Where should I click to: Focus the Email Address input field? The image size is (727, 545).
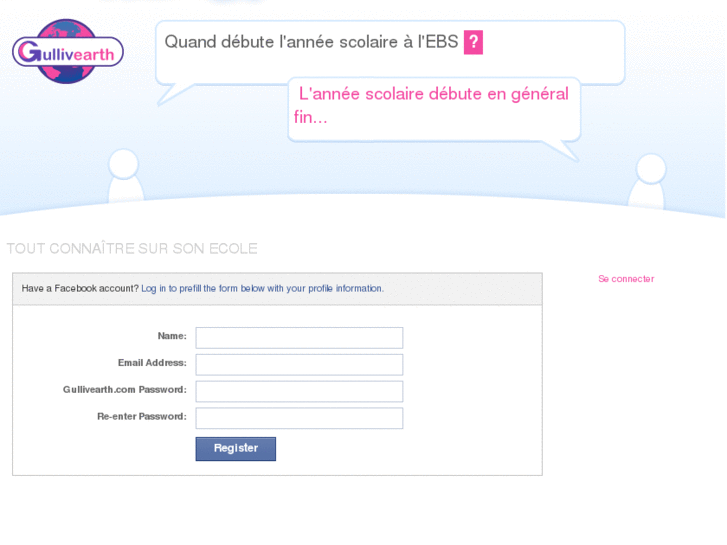click(299, 364)
